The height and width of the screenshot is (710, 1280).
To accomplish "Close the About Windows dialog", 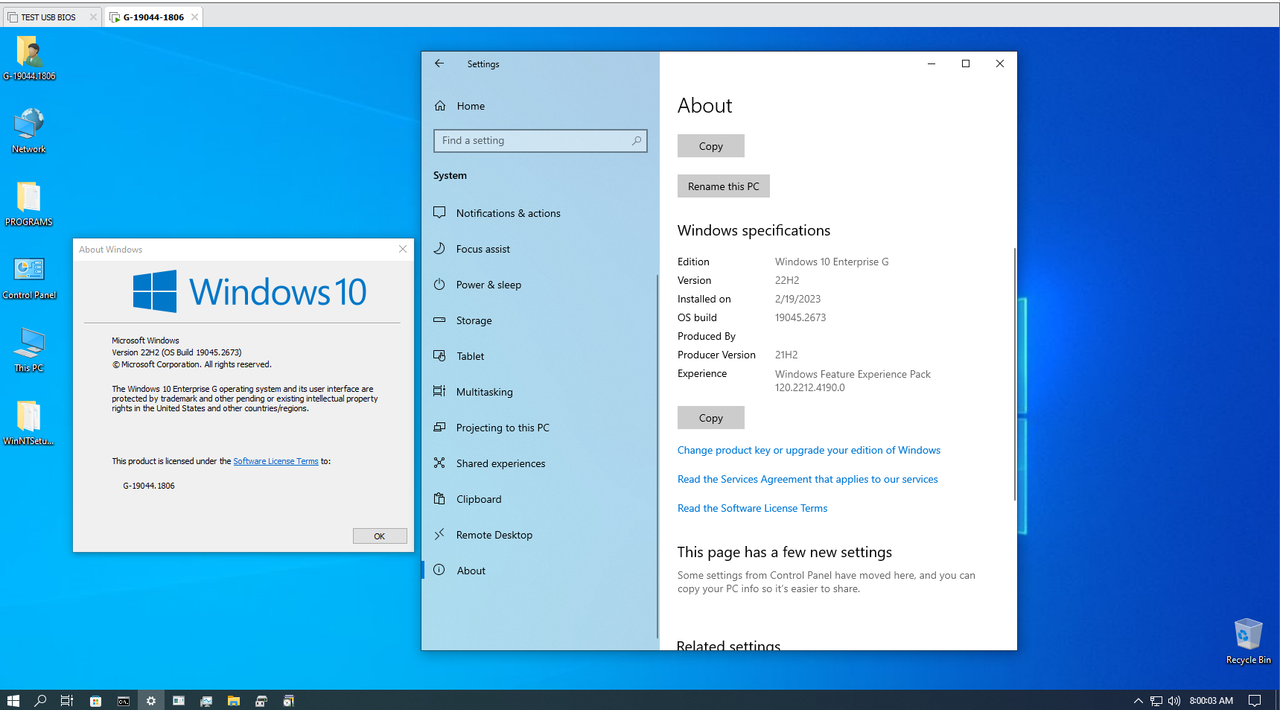I will coord(403,249).
